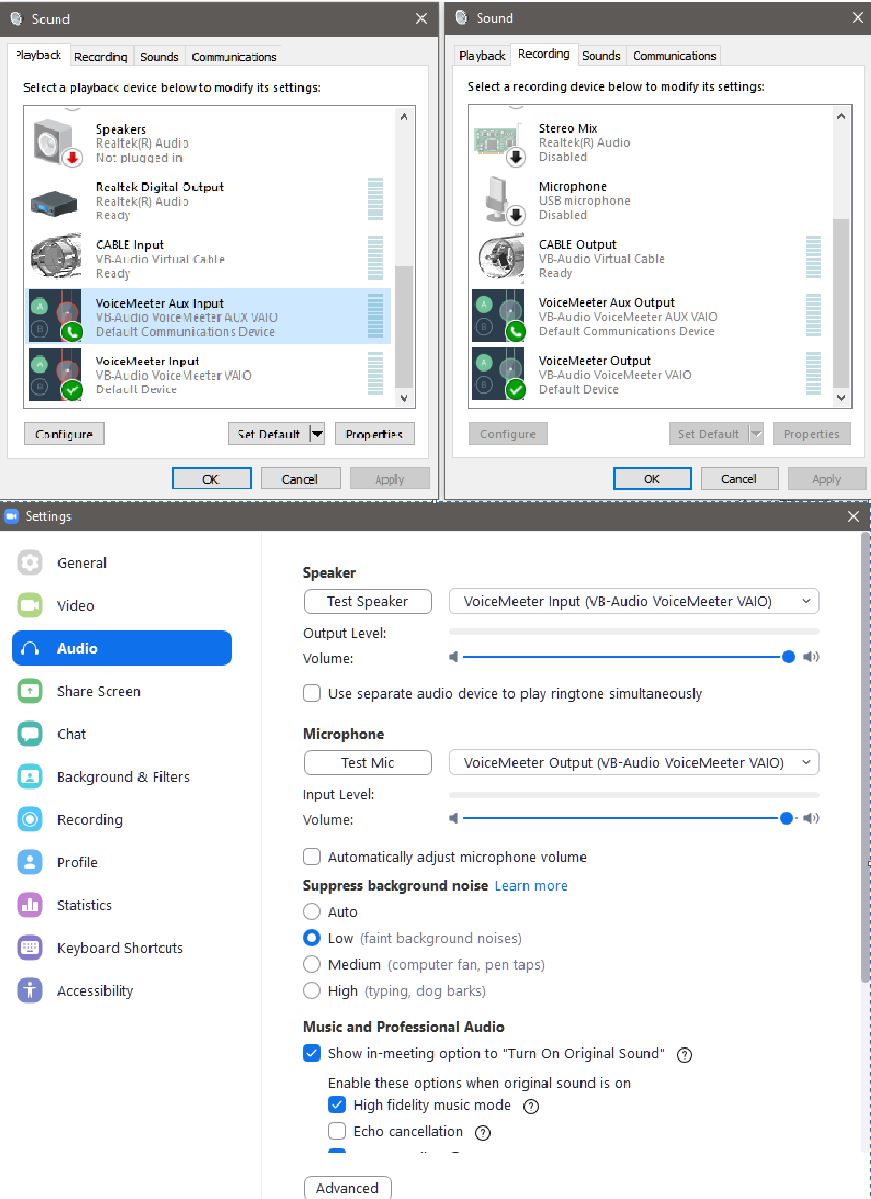This screenshot has width=871, height=1199.
Task: Open Sounds tab in right Sound window
Action: pos(601,56)
